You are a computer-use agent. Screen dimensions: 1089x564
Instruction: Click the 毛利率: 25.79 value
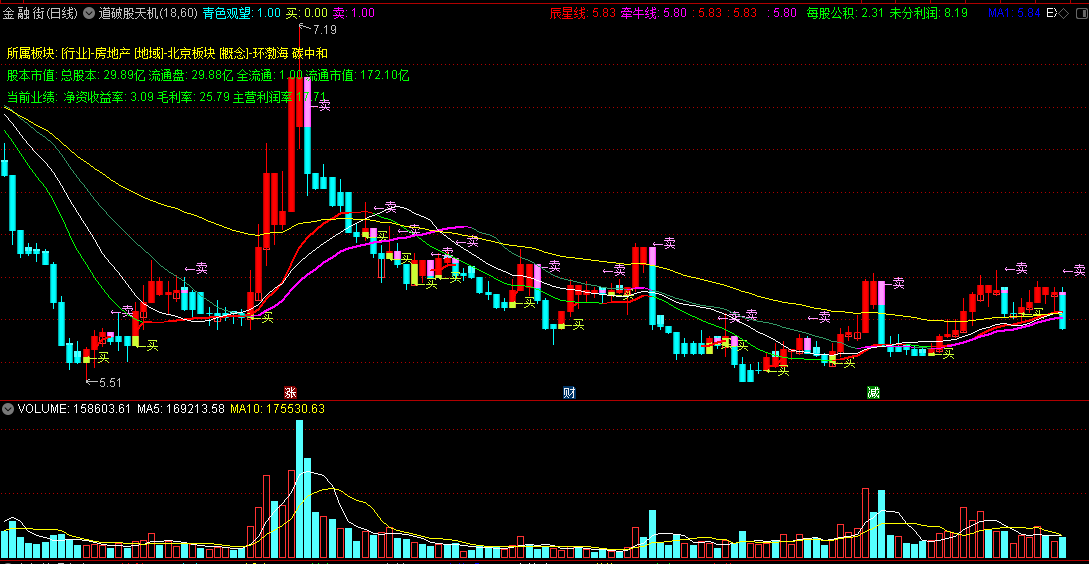point(193,97)
